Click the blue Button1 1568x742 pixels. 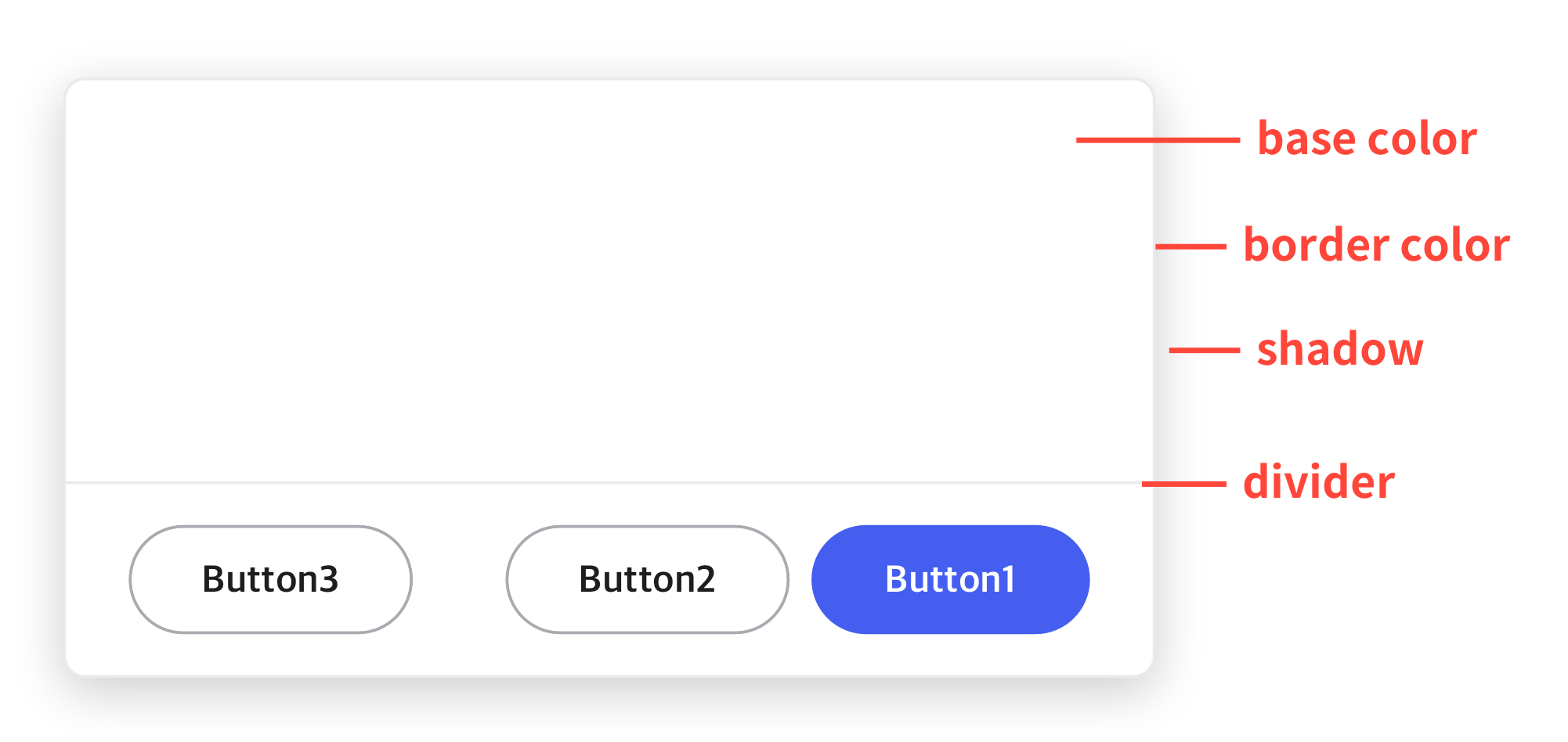[x=950, y=579]
